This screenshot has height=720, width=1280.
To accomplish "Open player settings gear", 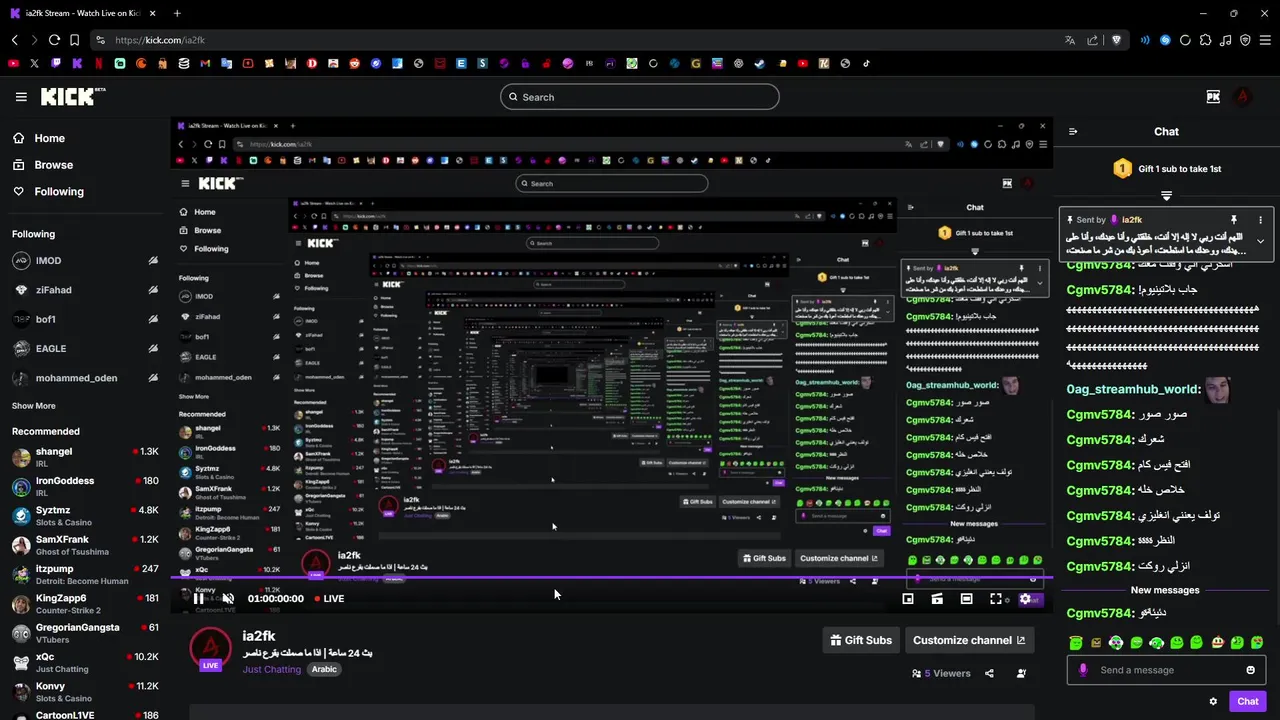I will point(1025,598).
